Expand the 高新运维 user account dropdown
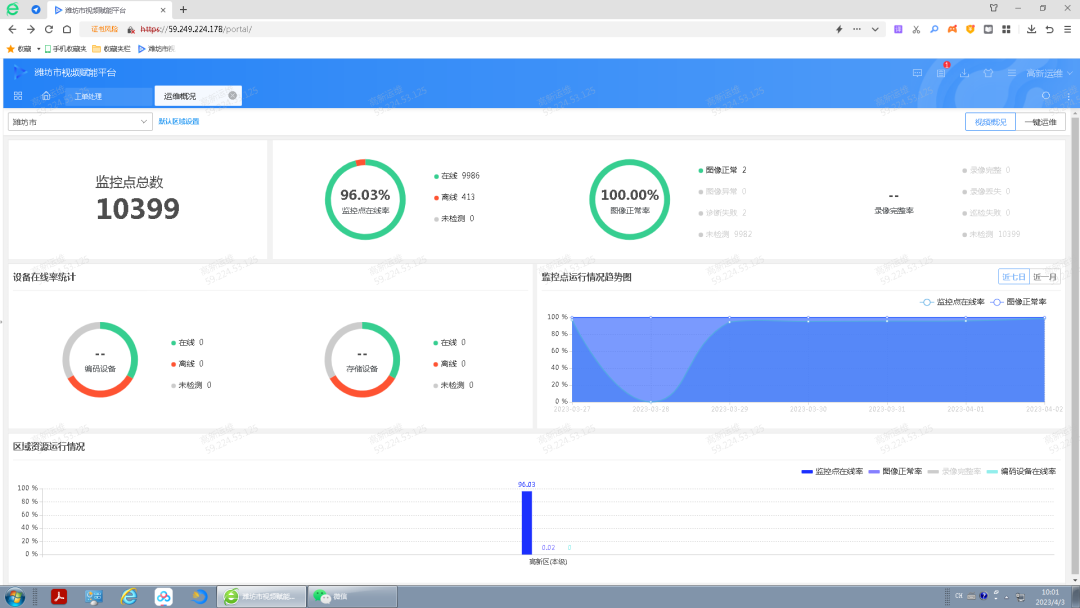This screenshot has height=608, width=1080. 1049,73
